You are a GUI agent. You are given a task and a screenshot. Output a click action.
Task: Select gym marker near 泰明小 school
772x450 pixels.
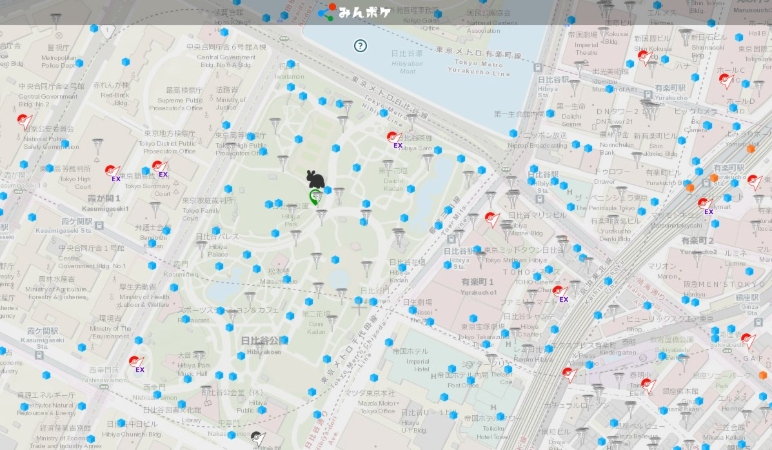[x=648, y=386]
